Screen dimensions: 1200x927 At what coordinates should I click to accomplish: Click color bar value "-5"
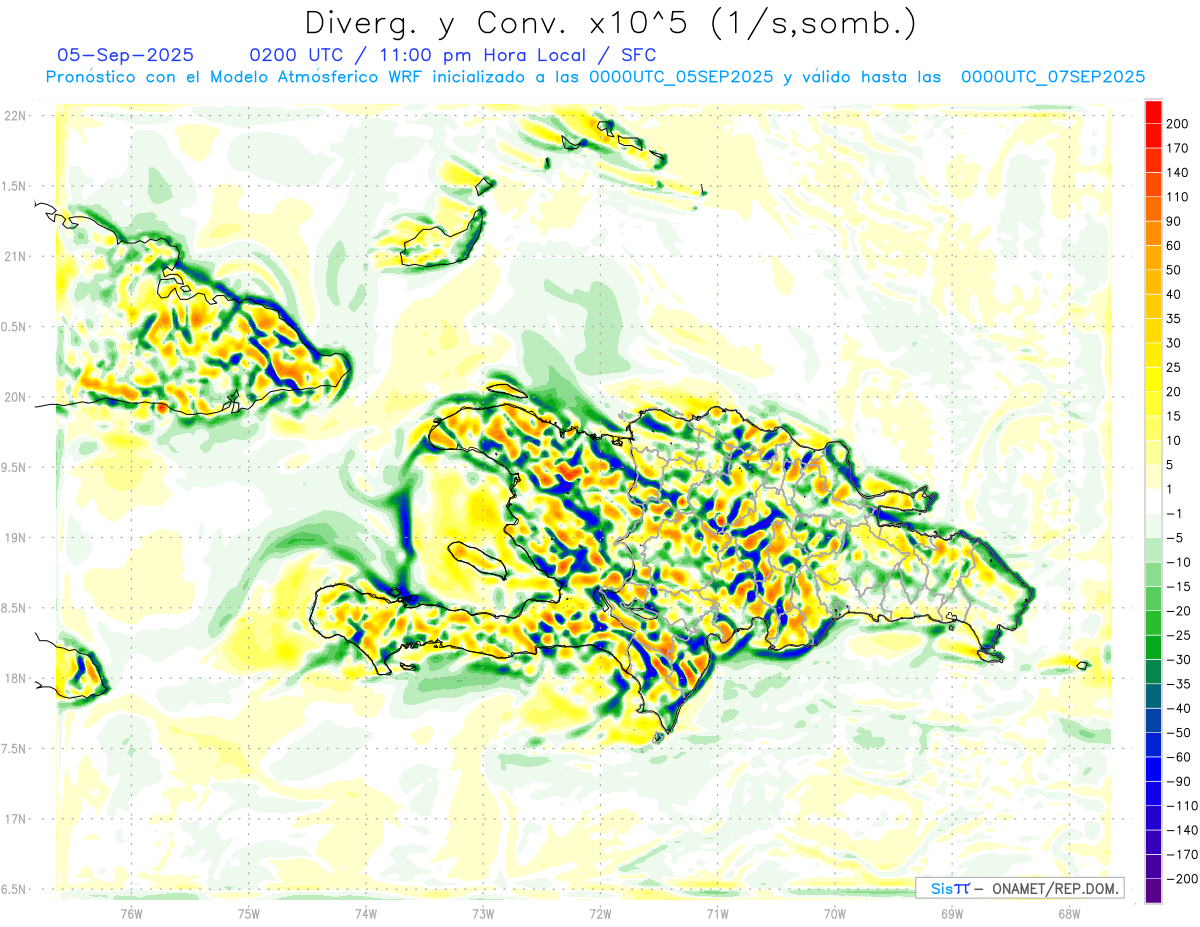(x=1177, y=538)
